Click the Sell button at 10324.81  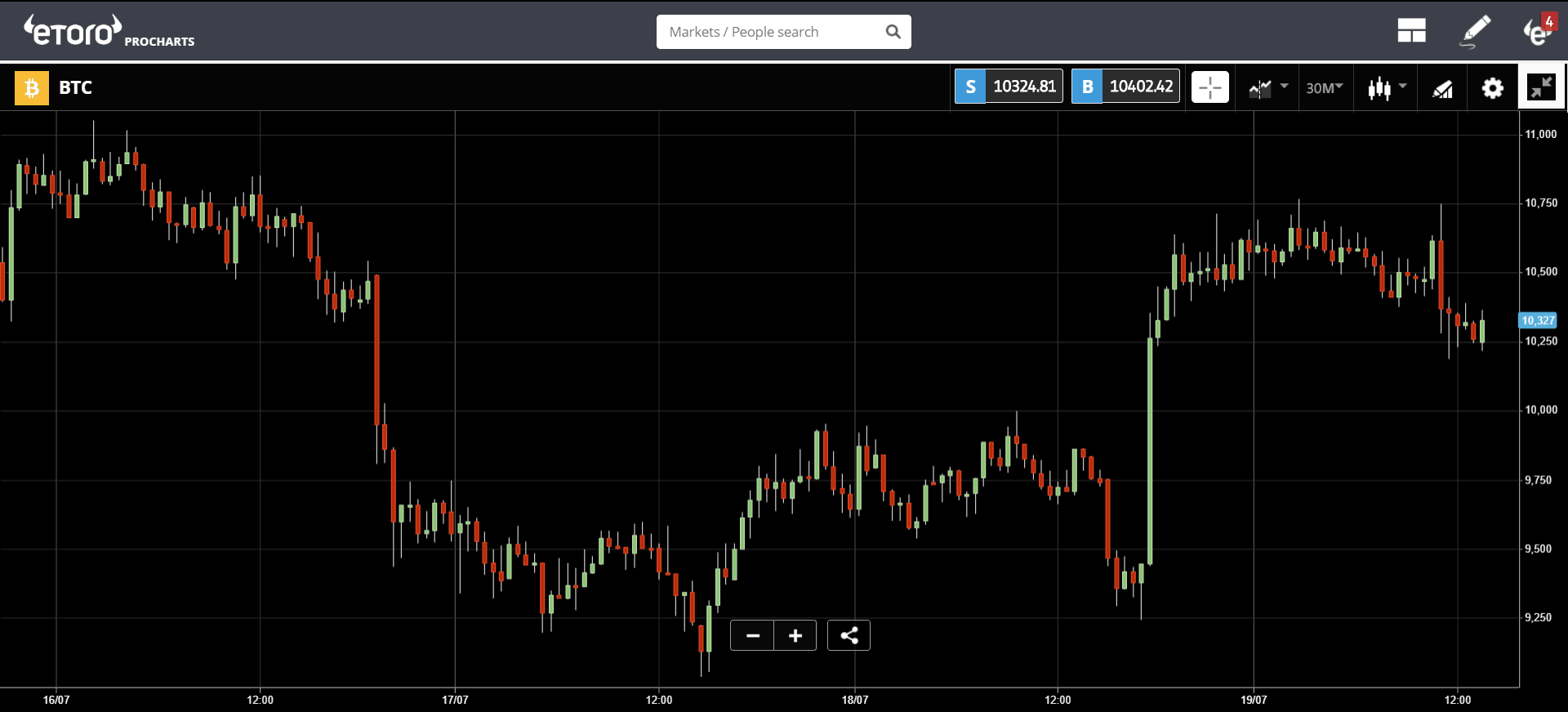click(1009, 87)
